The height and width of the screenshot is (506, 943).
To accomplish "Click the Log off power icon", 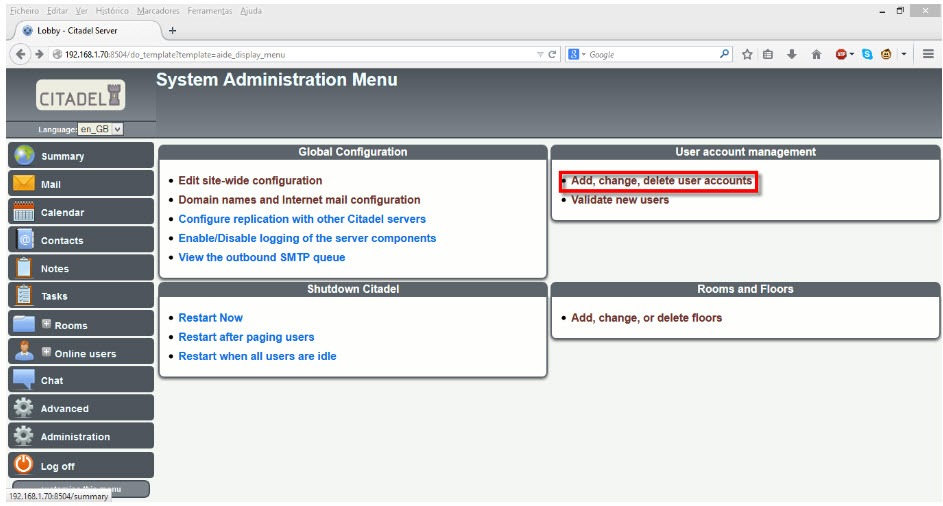I will click(x=24, y=465).
